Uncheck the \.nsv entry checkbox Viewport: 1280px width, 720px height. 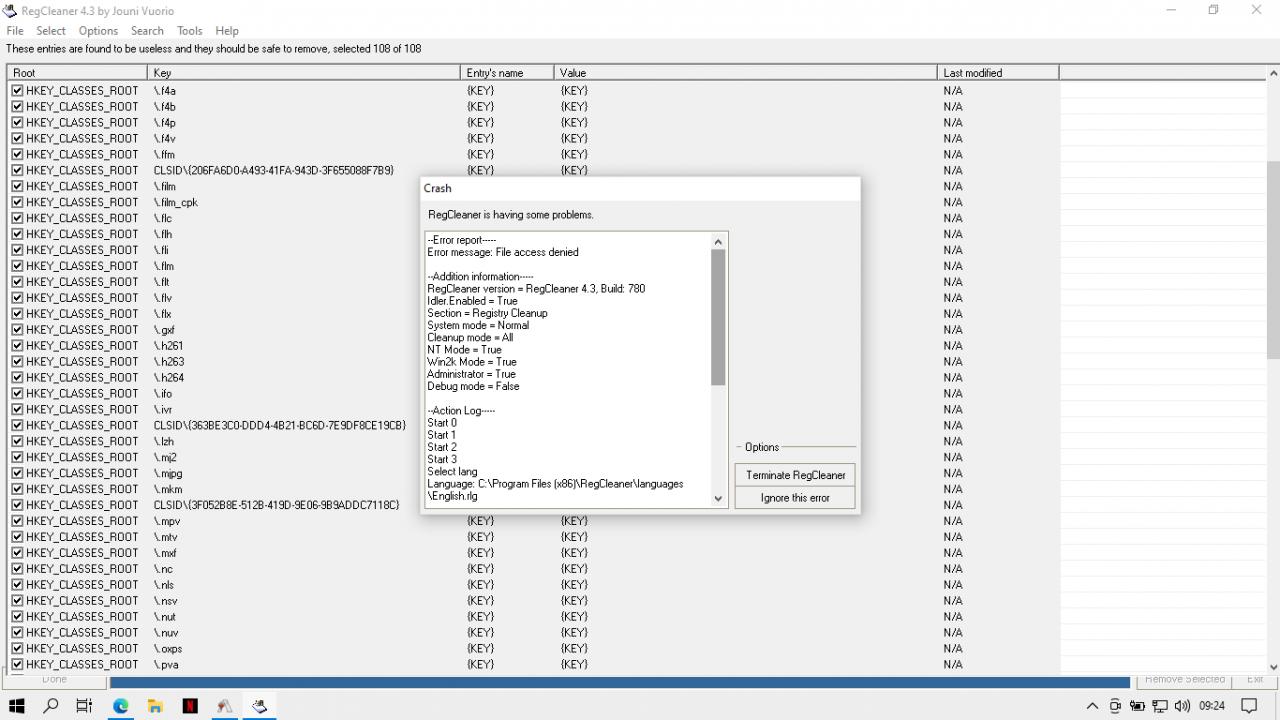click(17, 601)
